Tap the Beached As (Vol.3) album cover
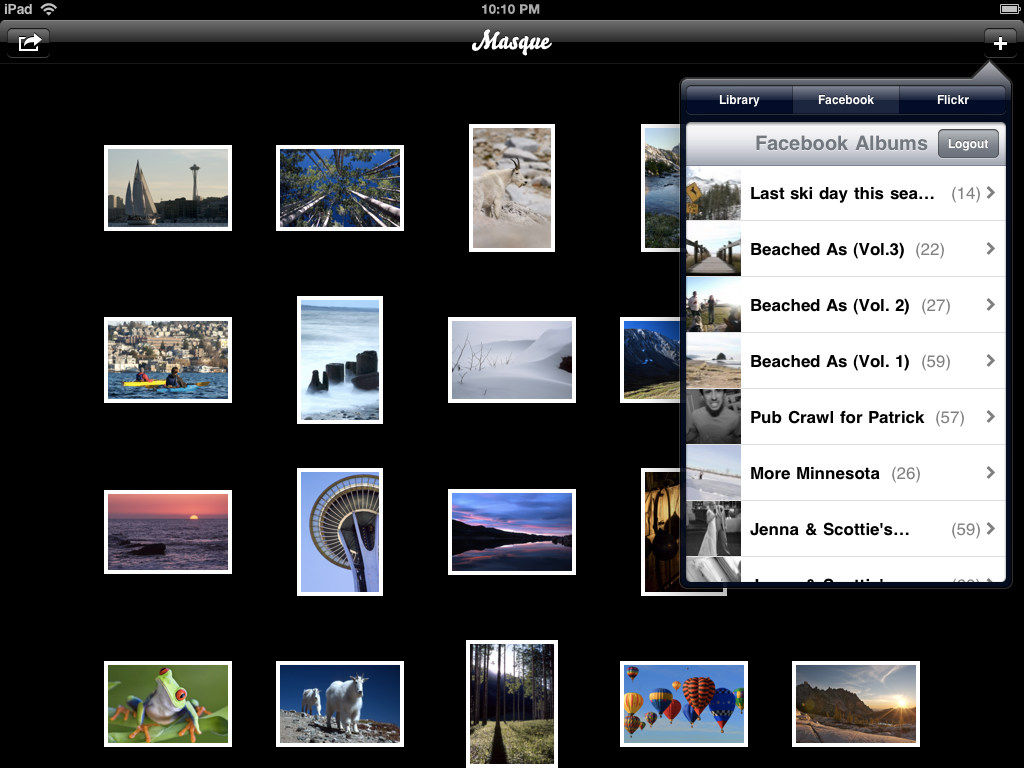1024x768 pixels. 713,249
